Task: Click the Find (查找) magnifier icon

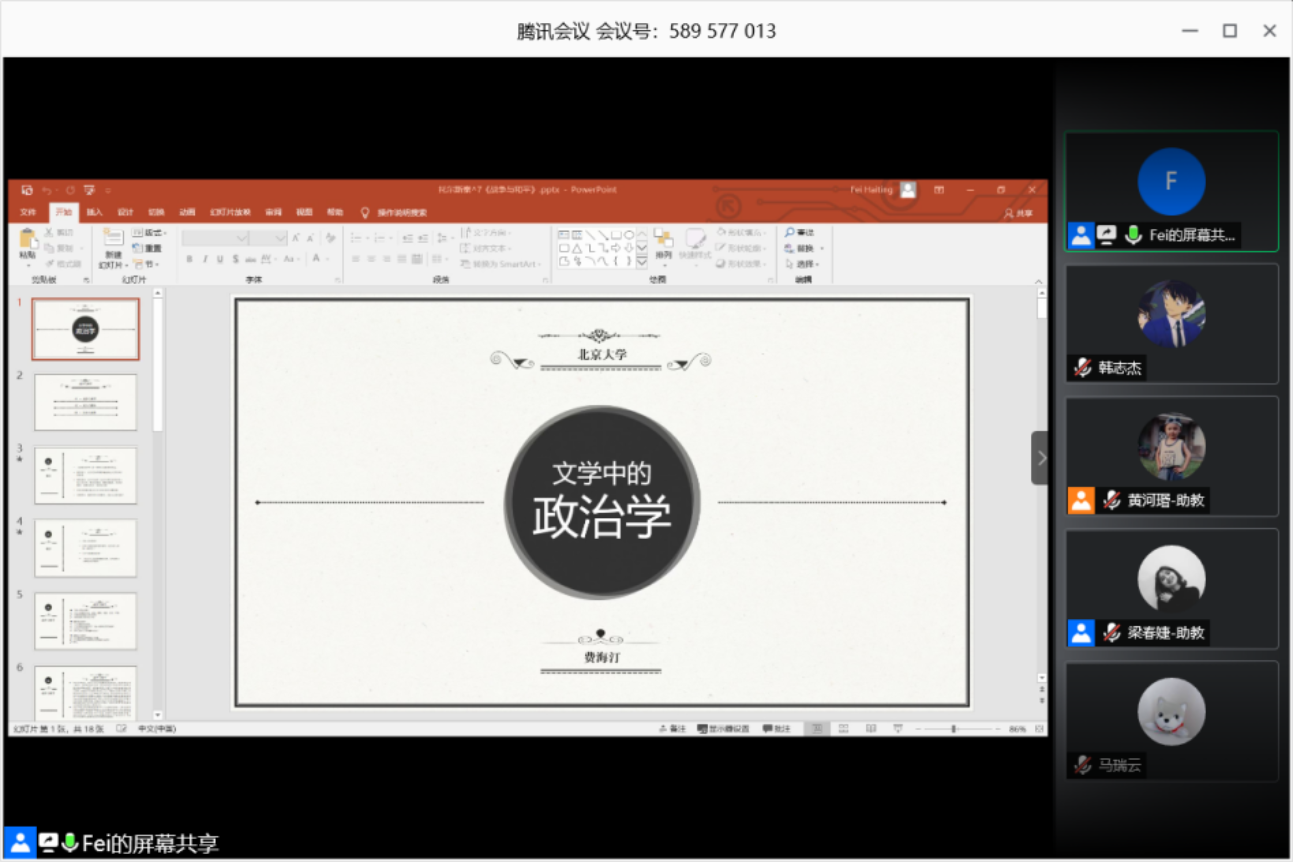Action: tap(790, 232)
